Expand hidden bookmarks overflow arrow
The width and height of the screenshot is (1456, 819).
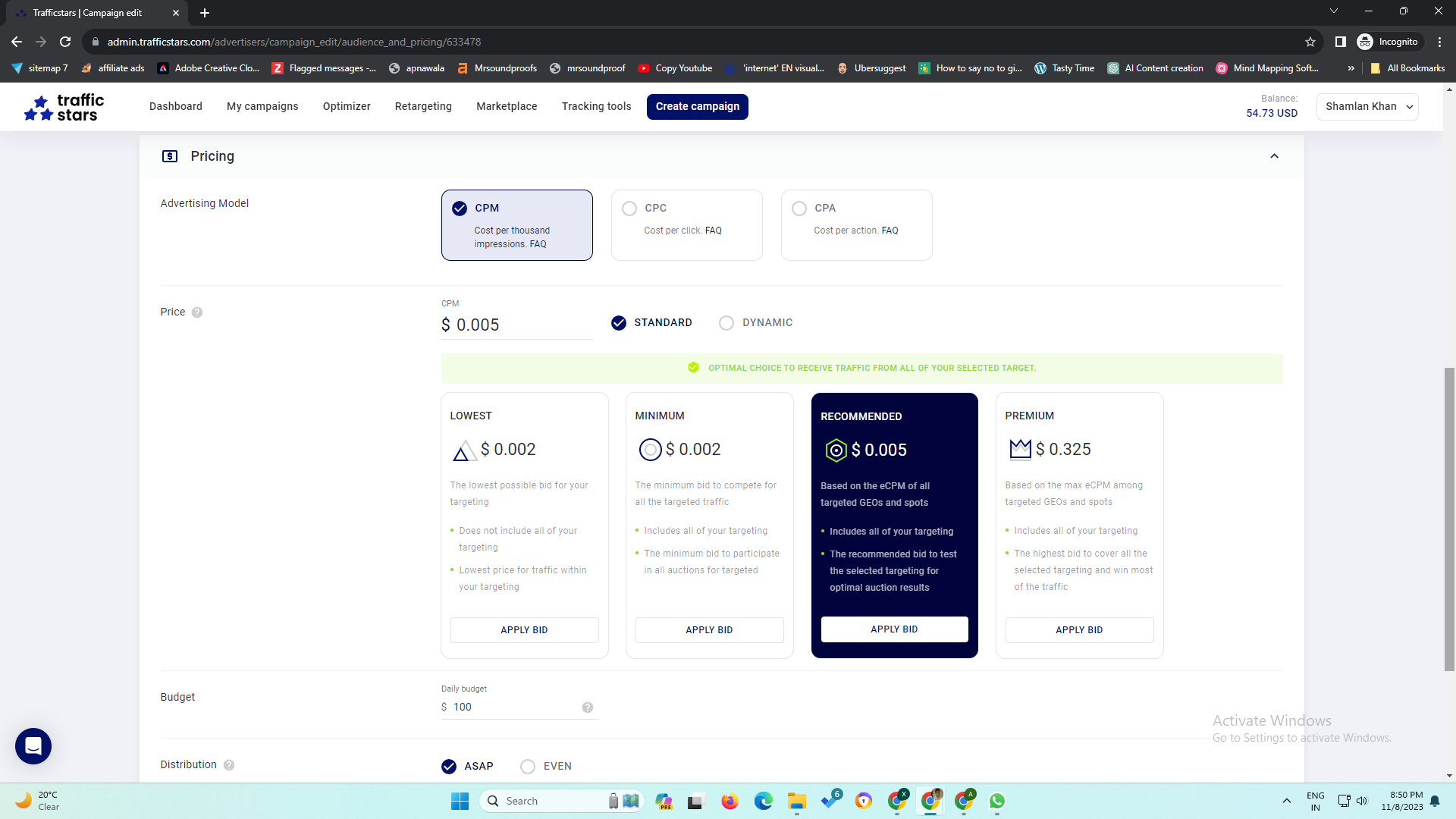(x=1351, y=68)
